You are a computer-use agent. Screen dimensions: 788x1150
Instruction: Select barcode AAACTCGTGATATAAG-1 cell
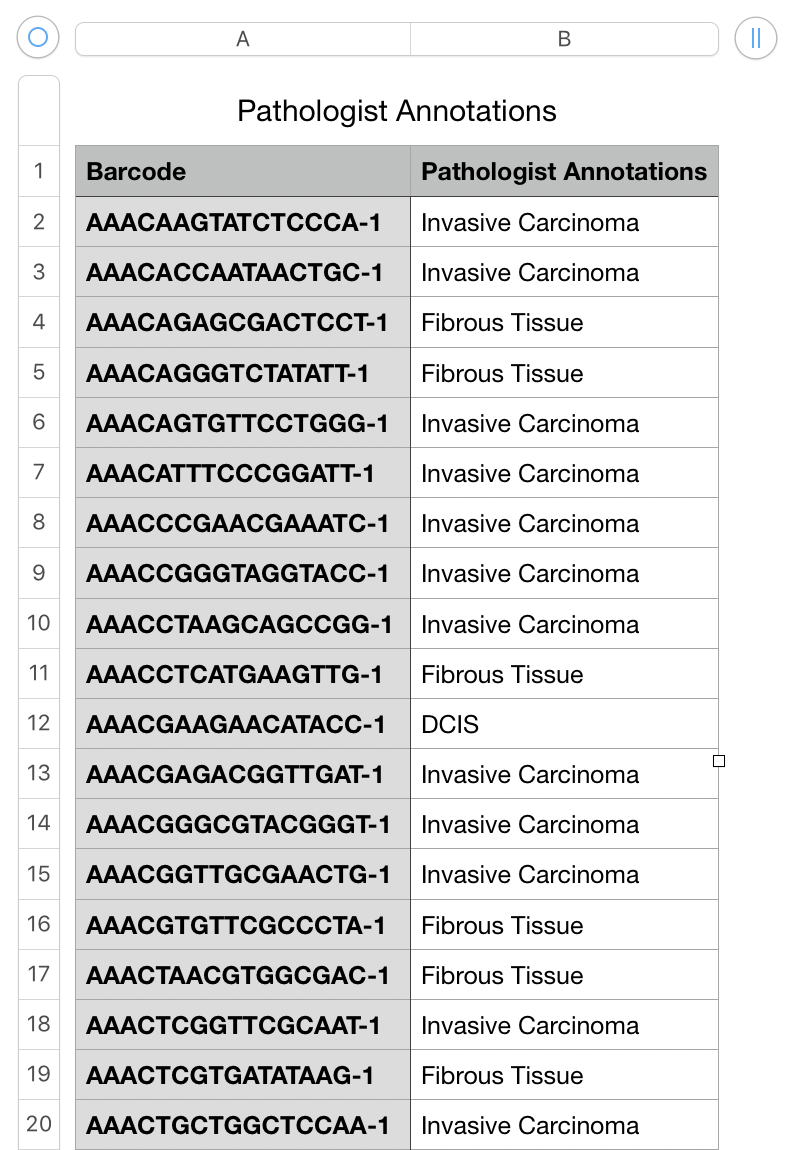point(243,1075)
